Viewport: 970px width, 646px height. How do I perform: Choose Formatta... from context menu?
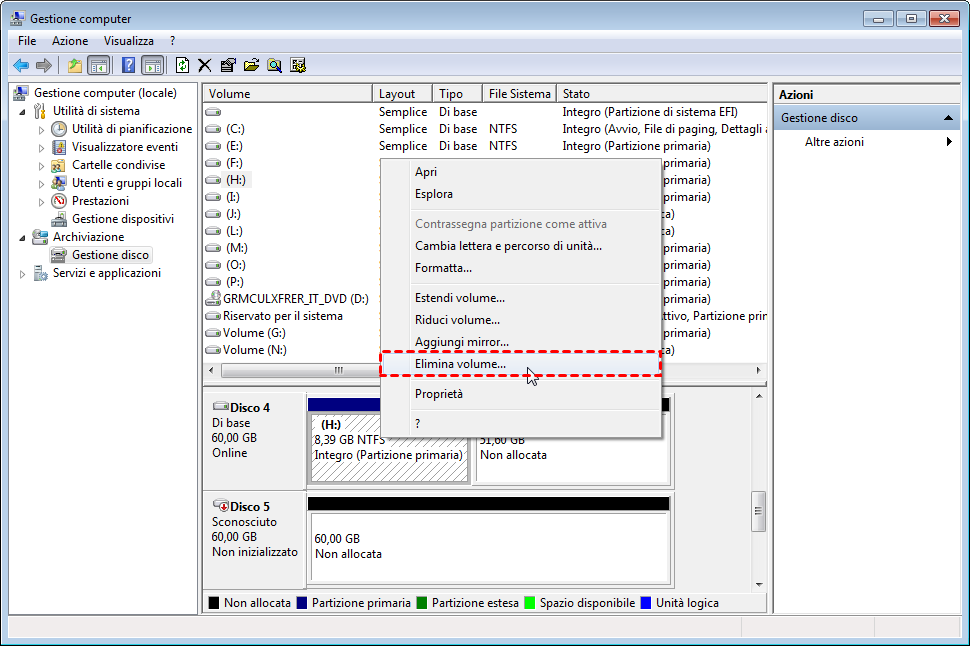click(520, 269)
